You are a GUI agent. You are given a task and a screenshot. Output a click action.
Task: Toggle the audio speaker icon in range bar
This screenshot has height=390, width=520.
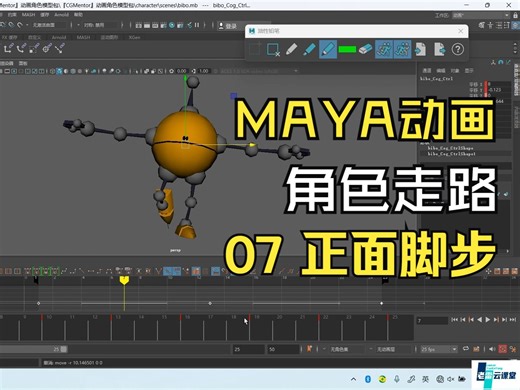492,349
